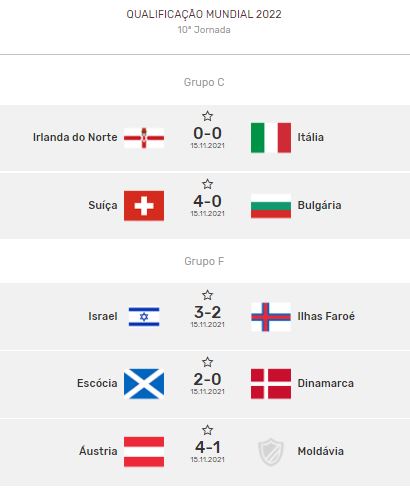
Task: Select the Switzerland flag icon
Action: pyautogui.click(x=144, y=206)
